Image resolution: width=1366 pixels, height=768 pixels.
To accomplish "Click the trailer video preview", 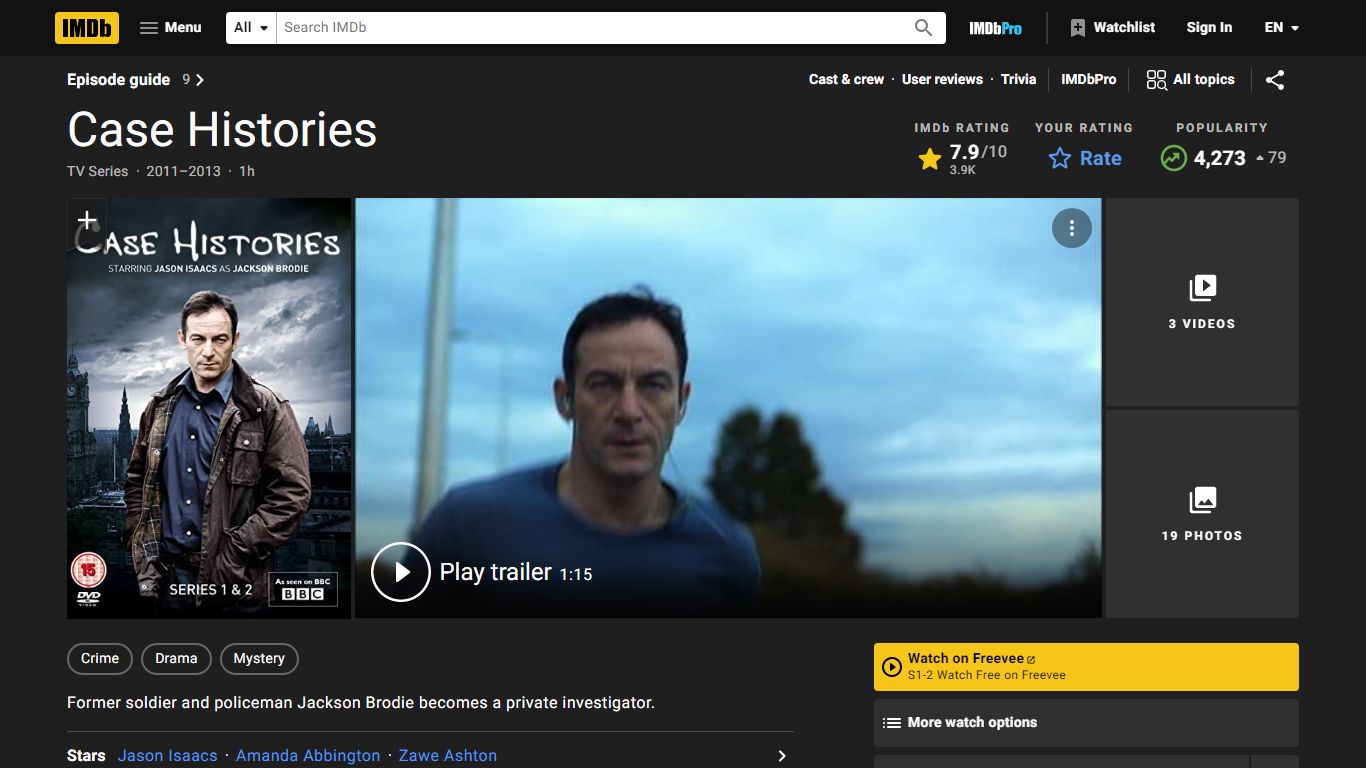I will coord(728,408).
